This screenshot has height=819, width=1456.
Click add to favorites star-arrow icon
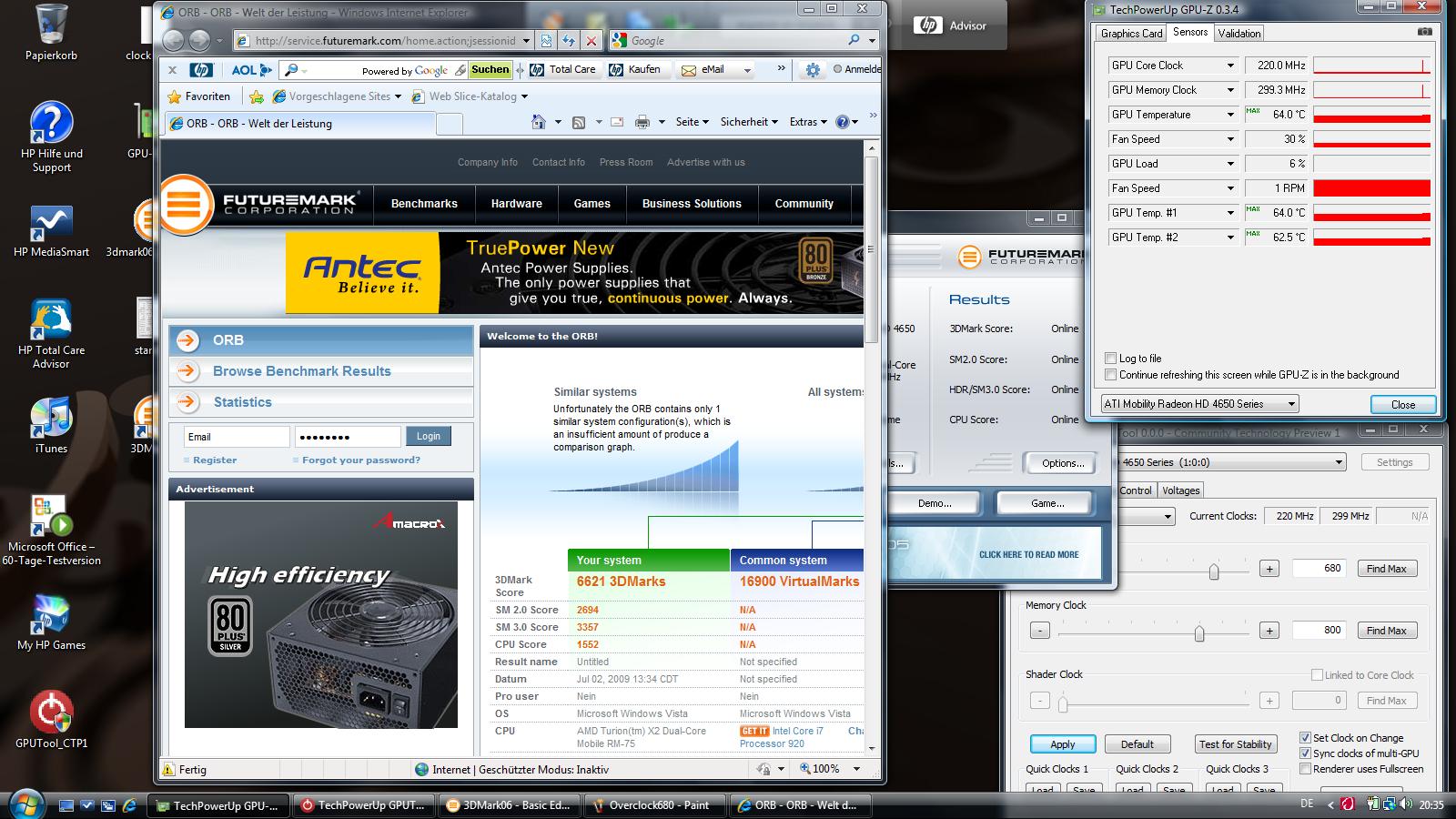tap(257, 96)
